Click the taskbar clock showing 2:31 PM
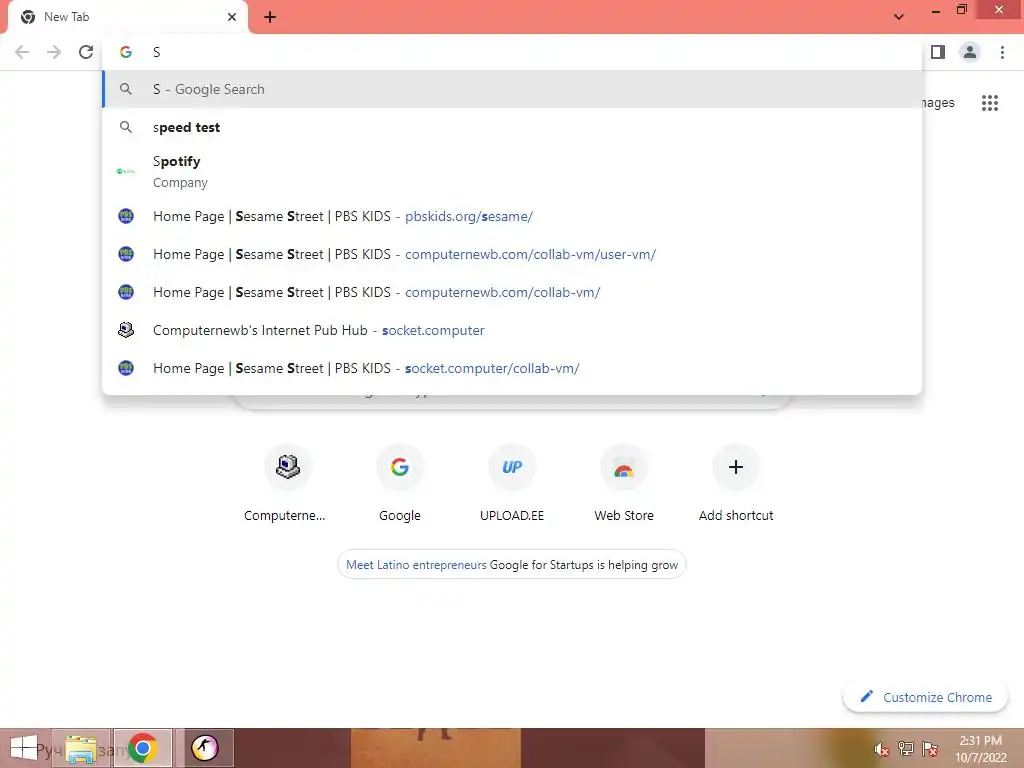 pyautogui.click(x=981, y=749)
